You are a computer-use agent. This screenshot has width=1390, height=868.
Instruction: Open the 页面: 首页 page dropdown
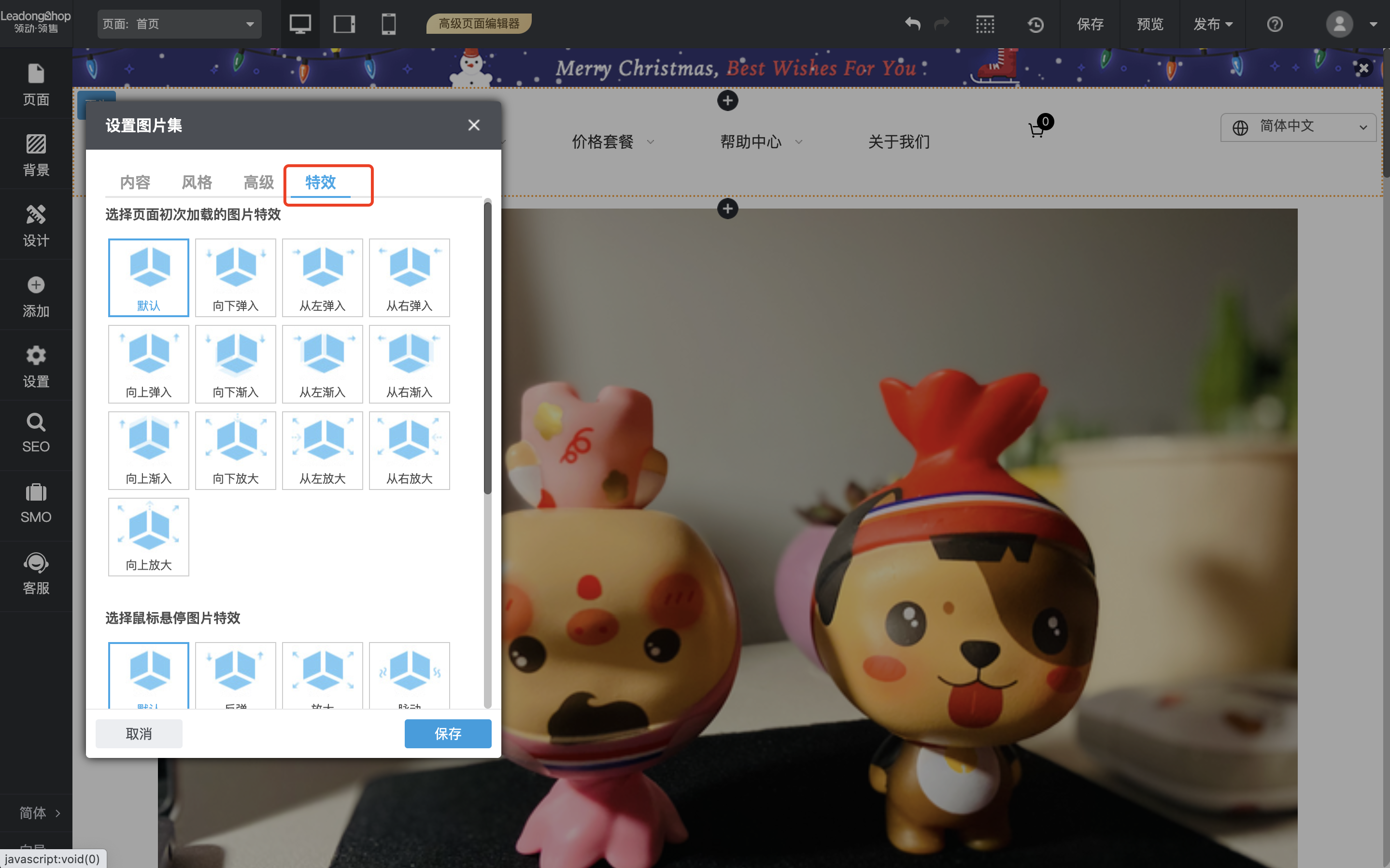click(x=179, y=24)
